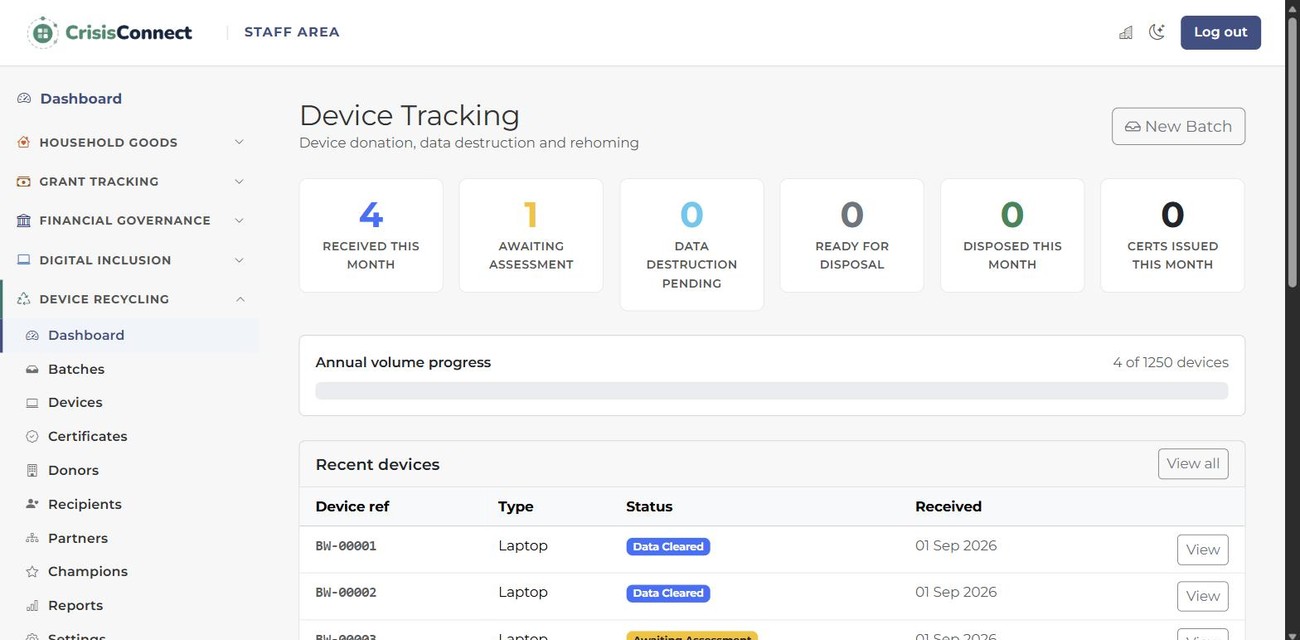1300x640 pixels.
Task: Open the Ready For Disposal card
Action: [x=852, y=235]
